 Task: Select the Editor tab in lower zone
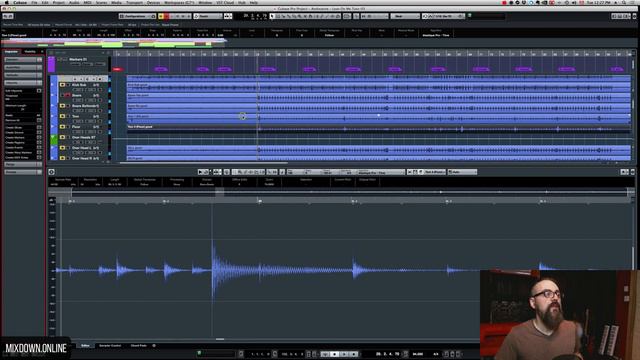point(85,345)
